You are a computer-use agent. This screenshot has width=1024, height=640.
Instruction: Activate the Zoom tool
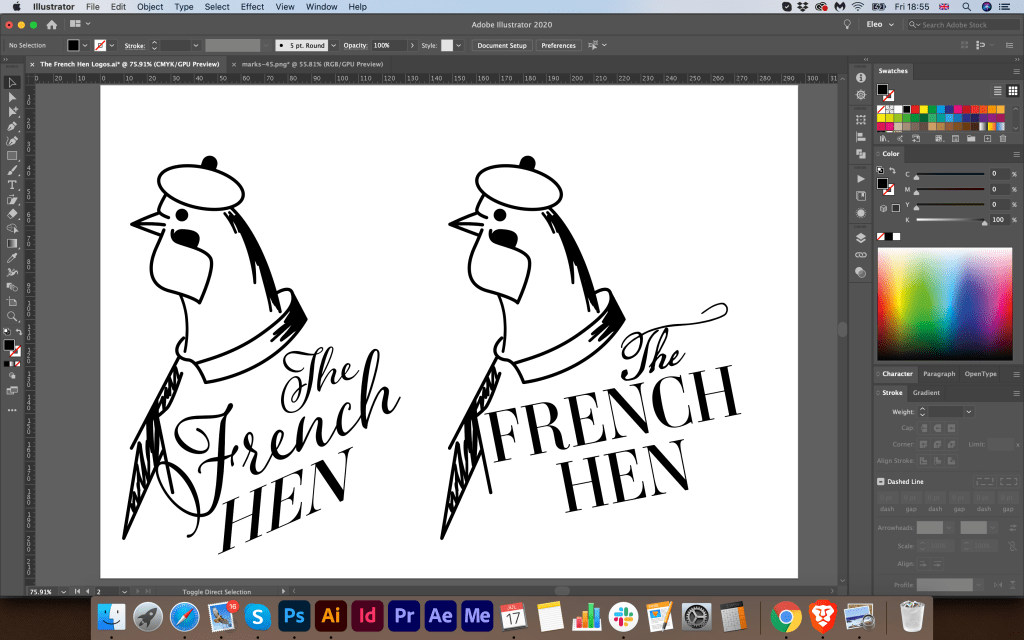coord(12,316)
